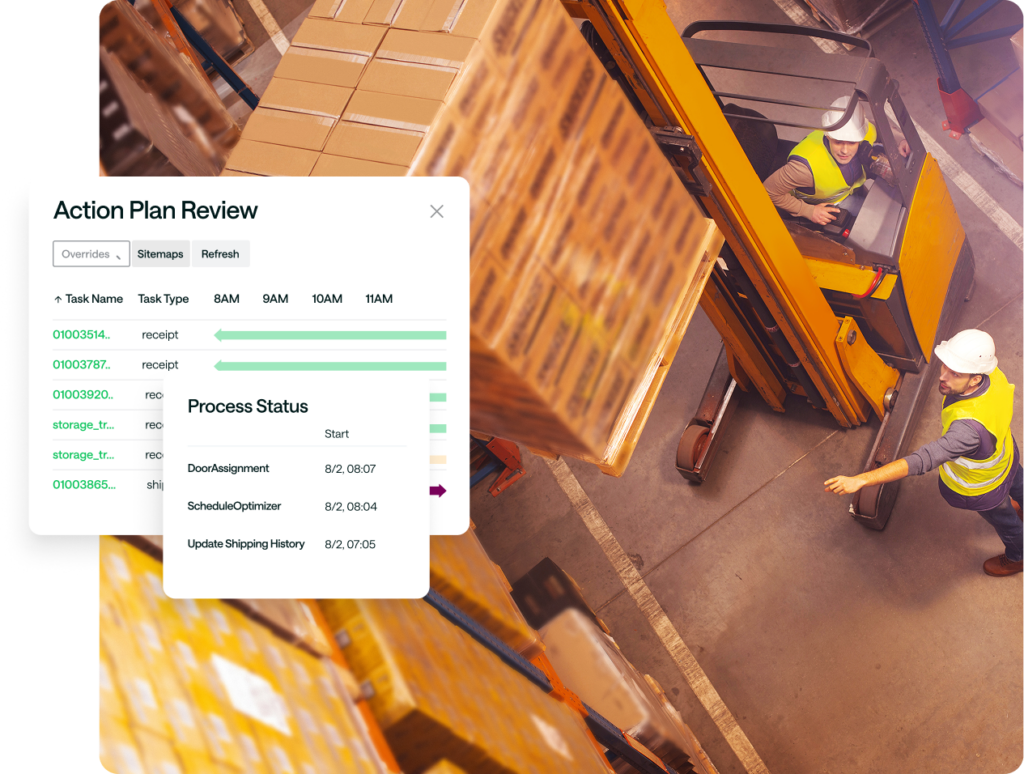Select the 8AM timeline marker
1024x774 pixels.
226,299
